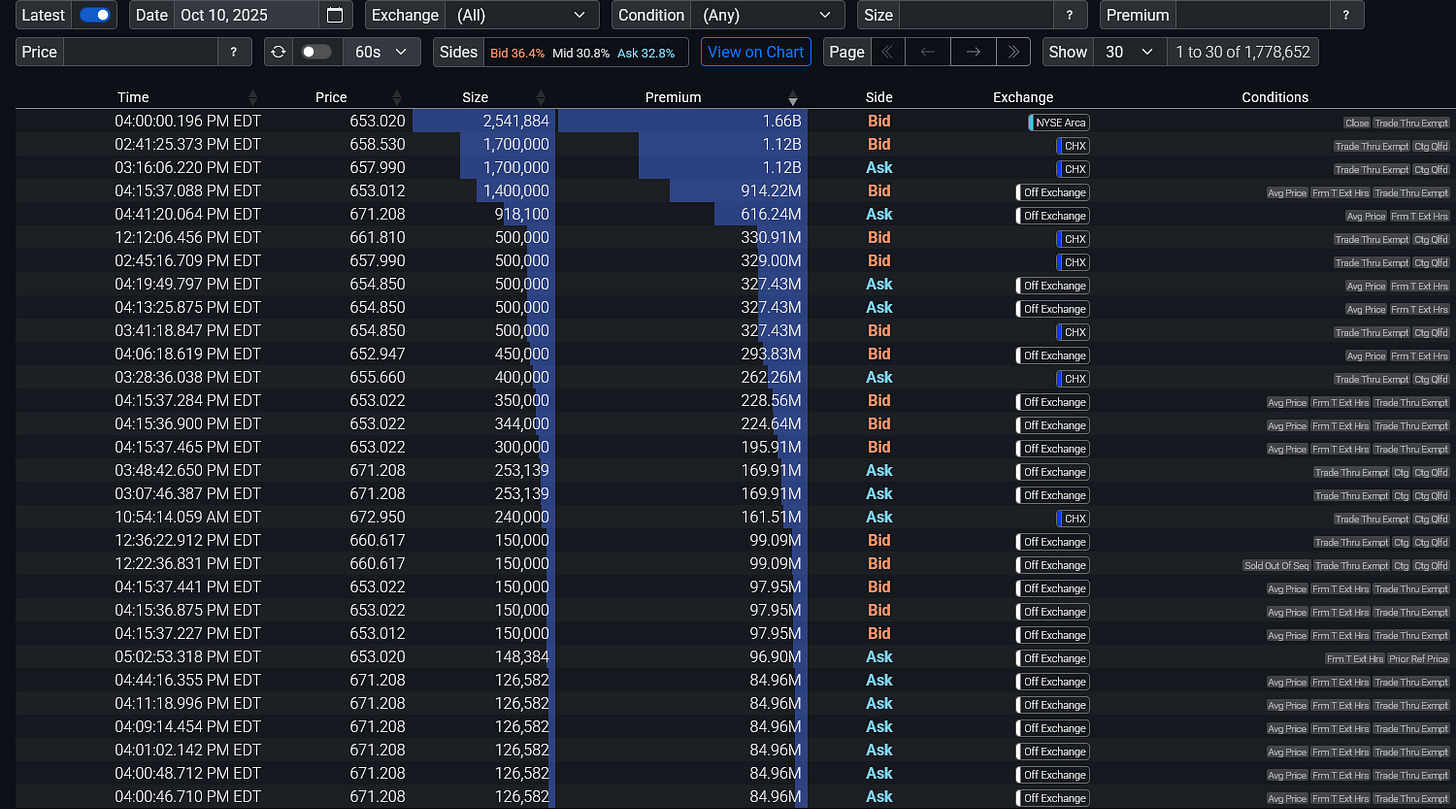Click the Side column header
This screenshot has height=809, width=1456.
(x=879, y=97)
